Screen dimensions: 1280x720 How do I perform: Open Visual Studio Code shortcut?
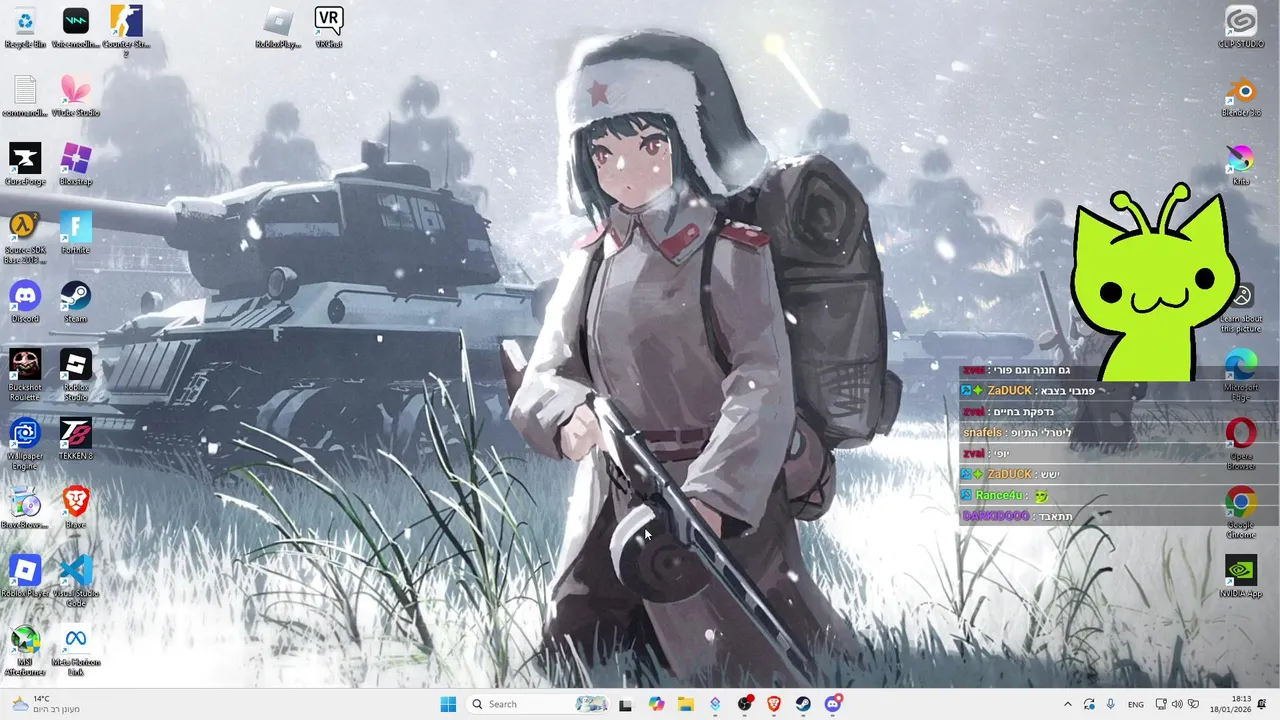point(76,582)
